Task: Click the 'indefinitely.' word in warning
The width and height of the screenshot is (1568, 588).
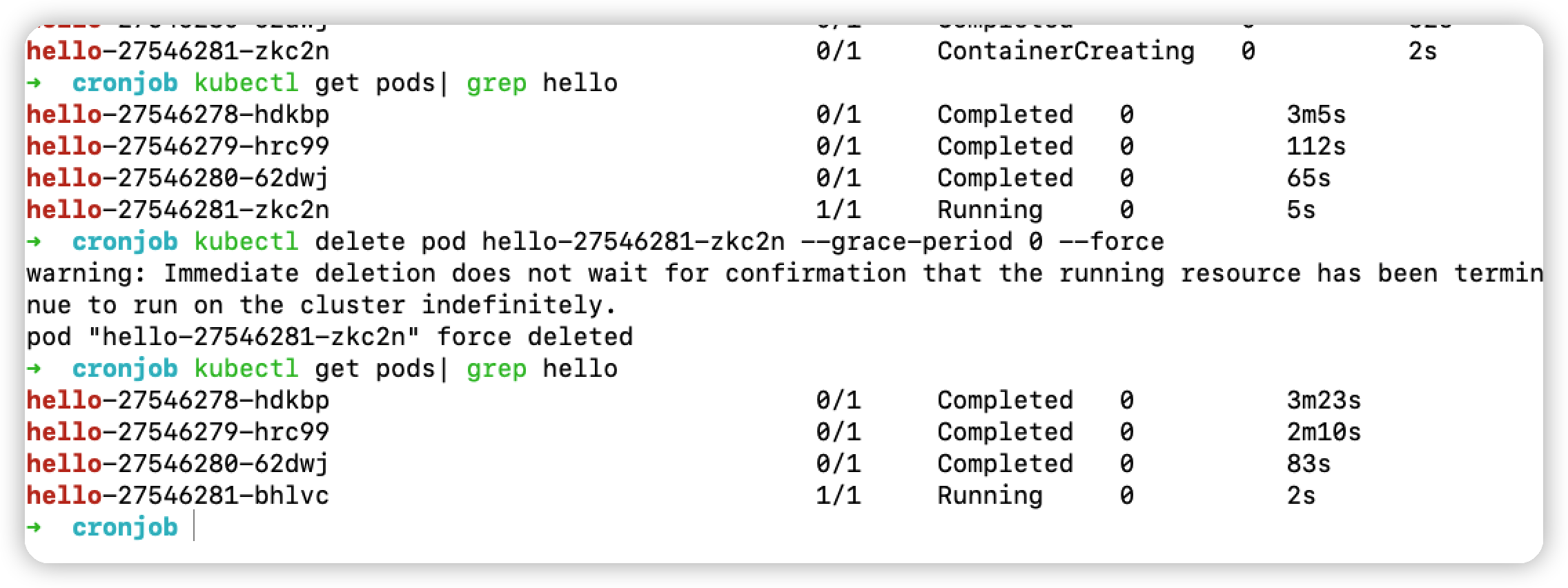Action: click(519, 305)
